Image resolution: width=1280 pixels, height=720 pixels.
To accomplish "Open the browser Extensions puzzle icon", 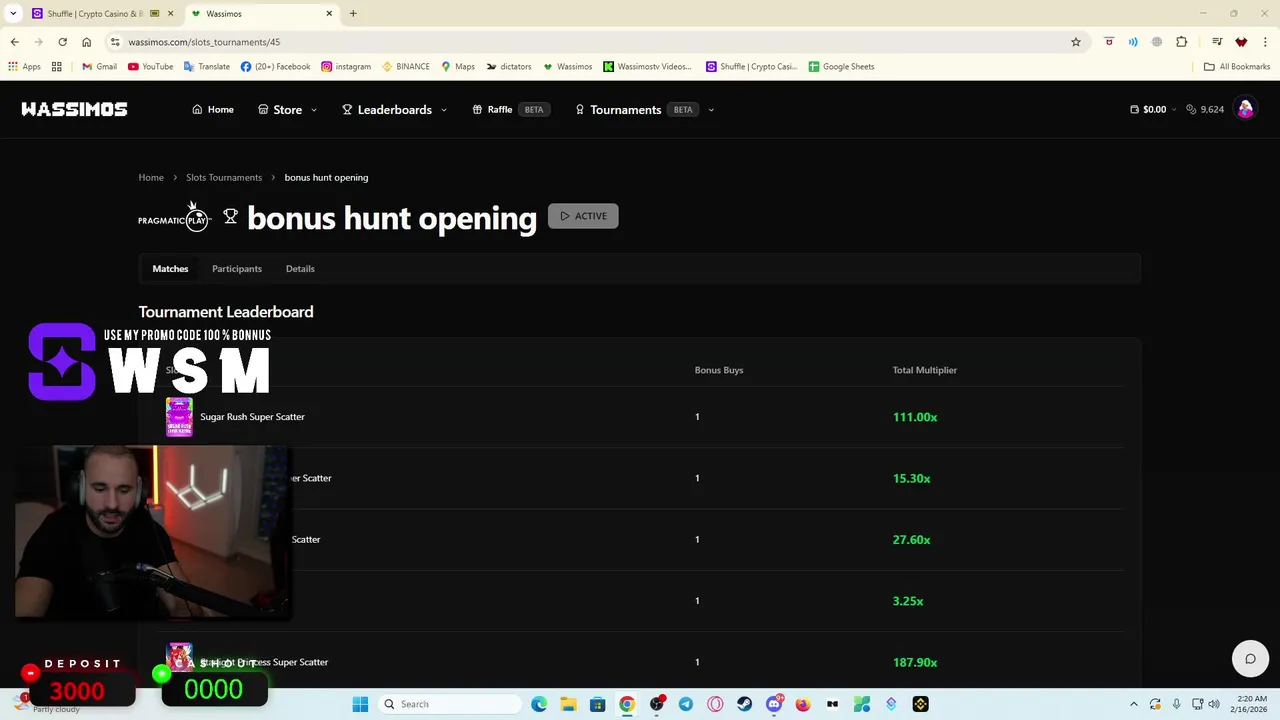I will (1182, 42).
